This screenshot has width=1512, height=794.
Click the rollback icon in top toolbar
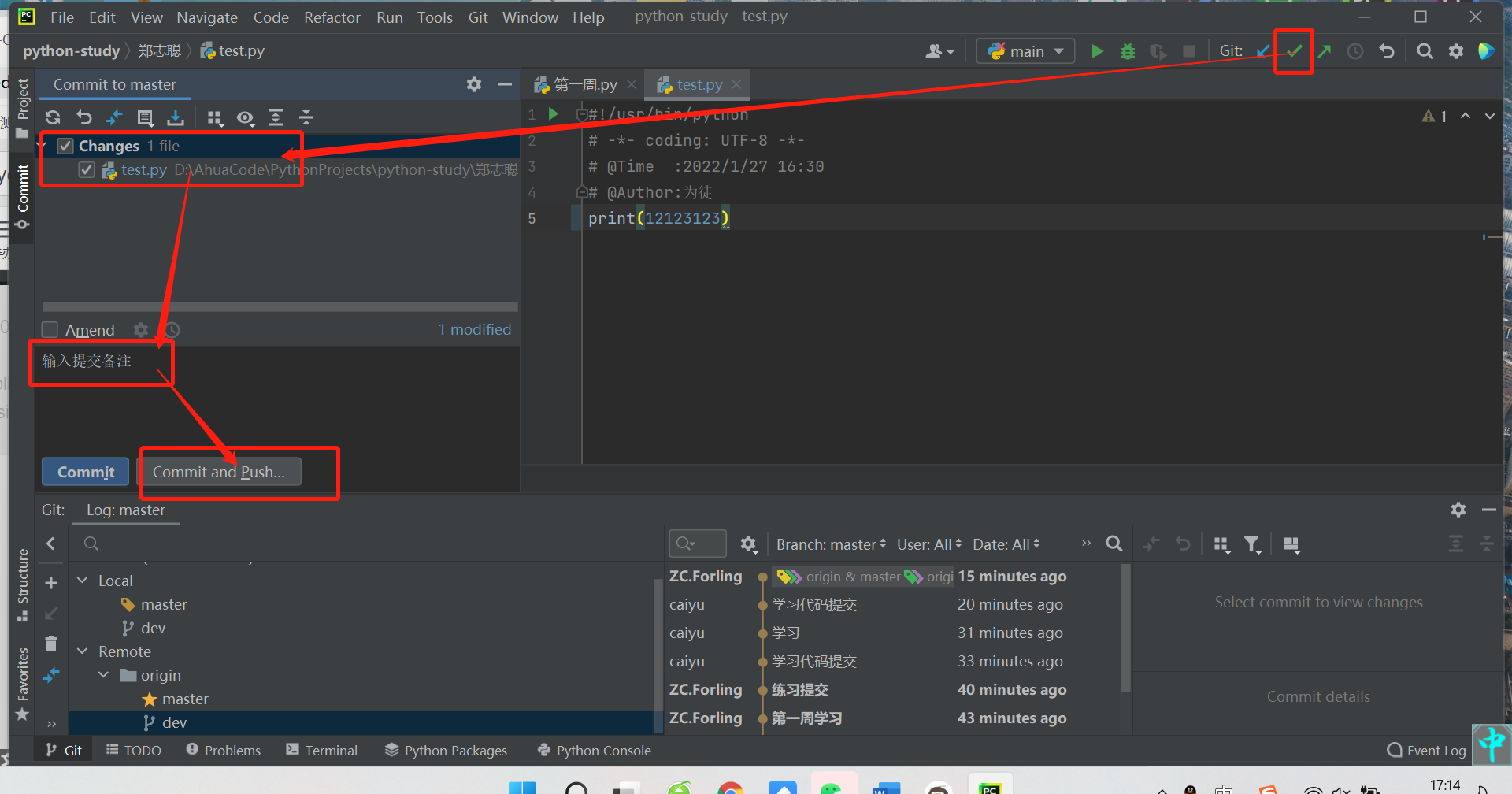1386,51
